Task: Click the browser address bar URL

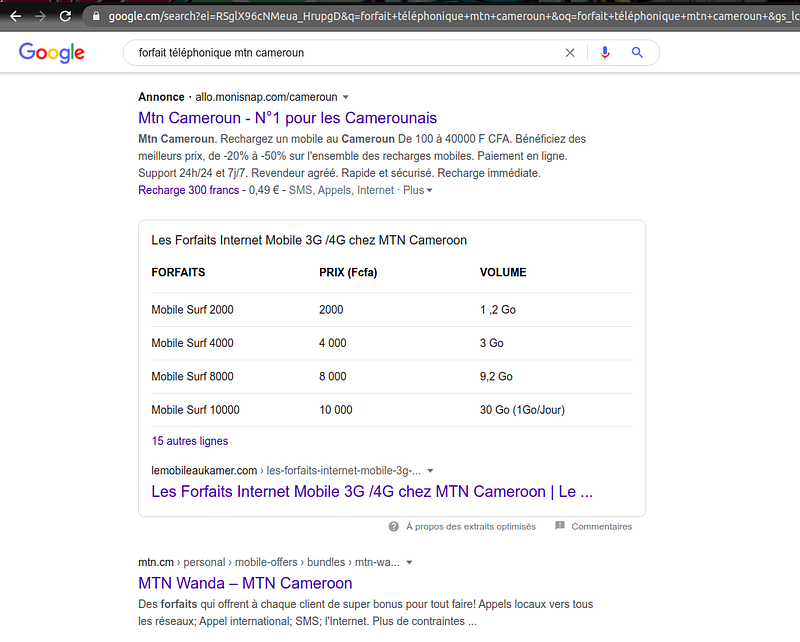Action: (452, 16)
